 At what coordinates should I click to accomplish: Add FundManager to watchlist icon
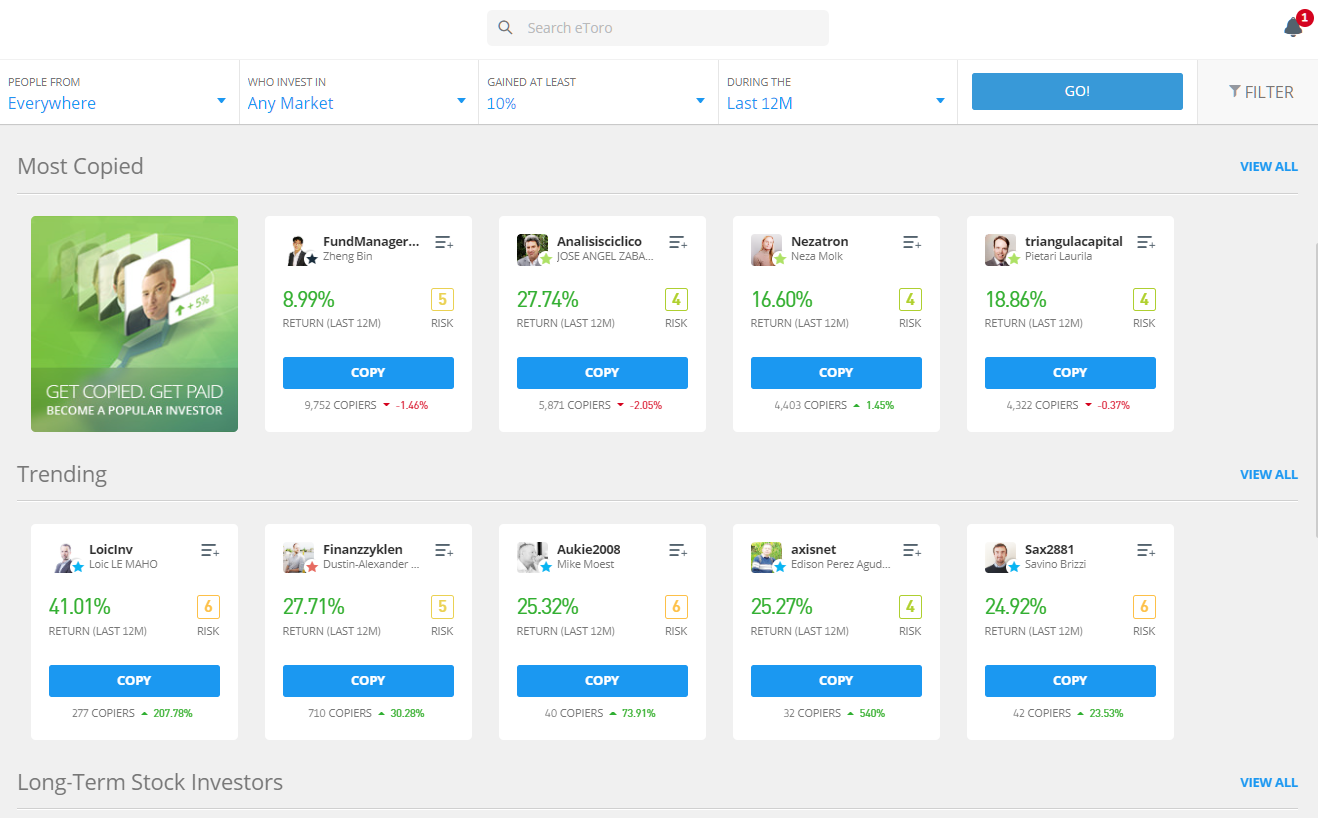click(444, 242)
